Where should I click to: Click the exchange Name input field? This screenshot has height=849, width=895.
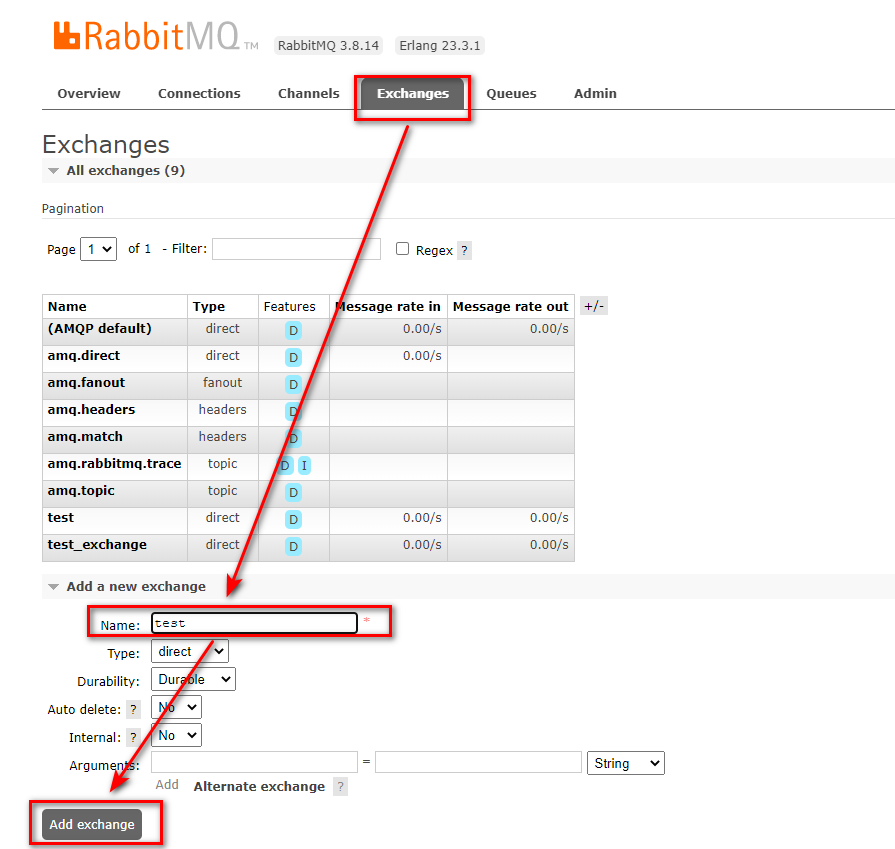pos(254,623)
